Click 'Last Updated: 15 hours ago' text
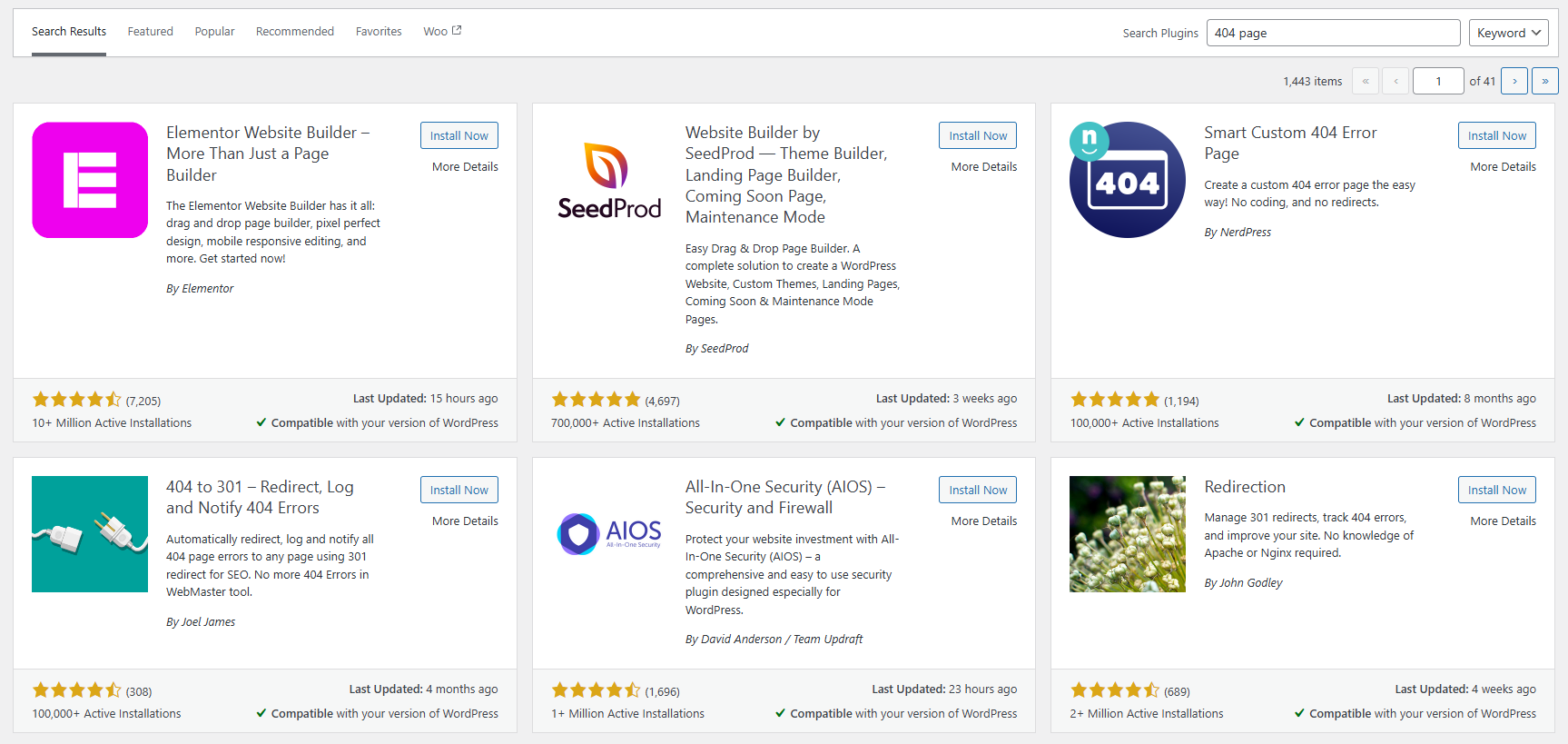The height and width of the screenshot is (744, 1568). tap(426, 399)
